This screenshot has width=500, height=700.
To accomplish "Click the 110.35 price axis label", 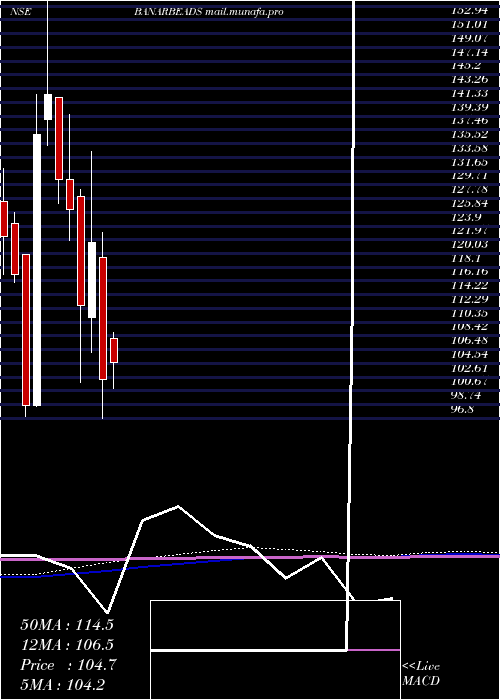I will (468, 313).
